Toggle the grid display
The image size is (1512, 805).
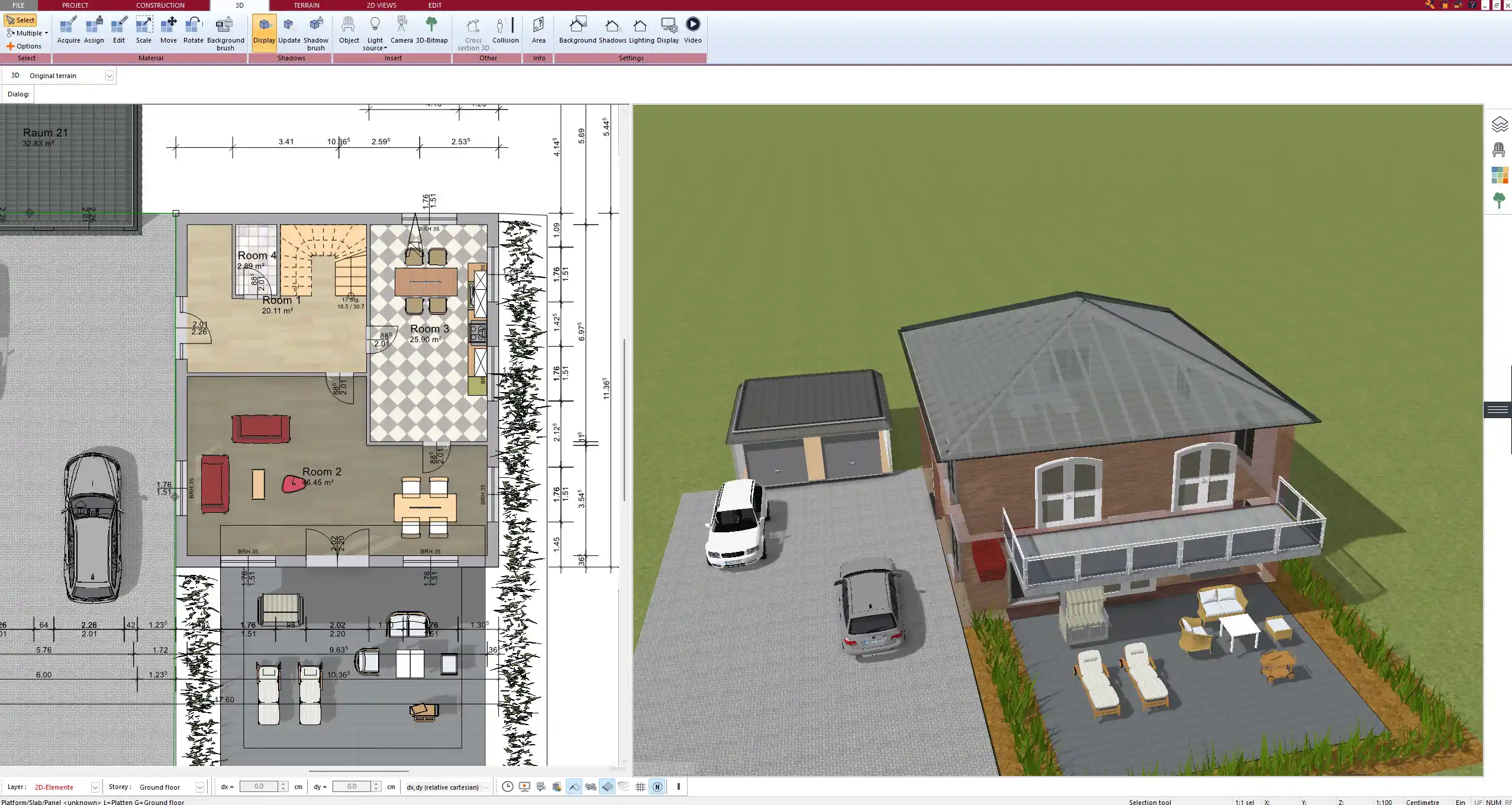pos(640,787)
